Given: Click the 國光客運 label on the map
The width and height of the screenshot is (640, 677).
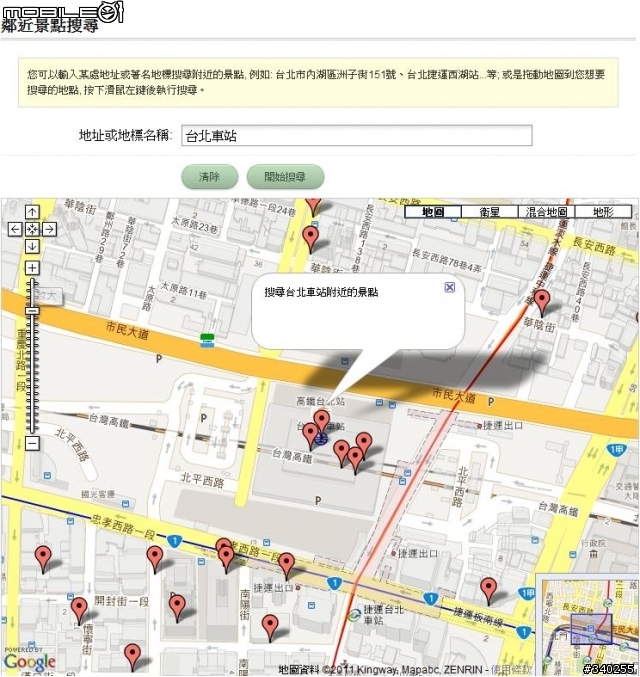Looking at the screenshot, I should pyautogui.click(x=98, y=494).
